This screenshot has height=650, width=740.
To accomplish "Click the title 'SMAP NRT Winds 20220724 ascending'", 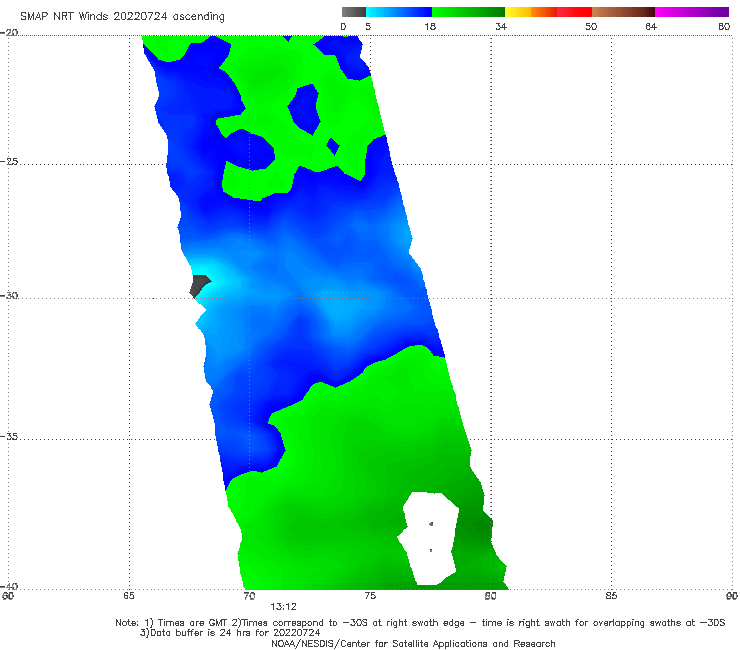I will tap(122, 16).
